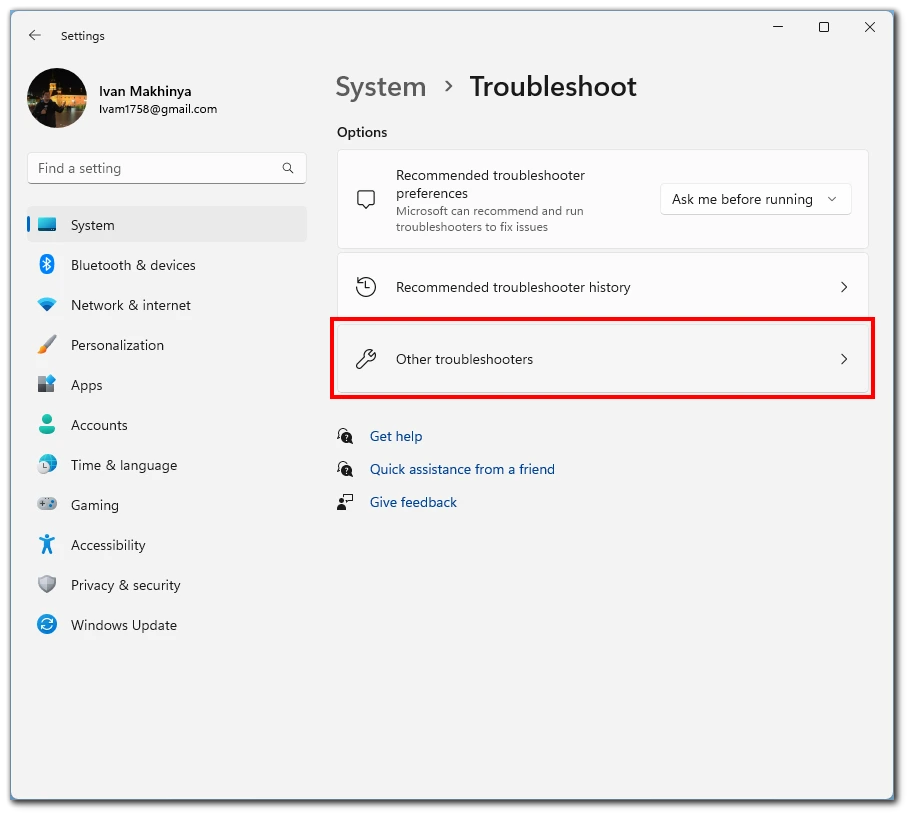Expand Recommended troubleshooter history chevron

pyautogui.click(x=844, y=287)
